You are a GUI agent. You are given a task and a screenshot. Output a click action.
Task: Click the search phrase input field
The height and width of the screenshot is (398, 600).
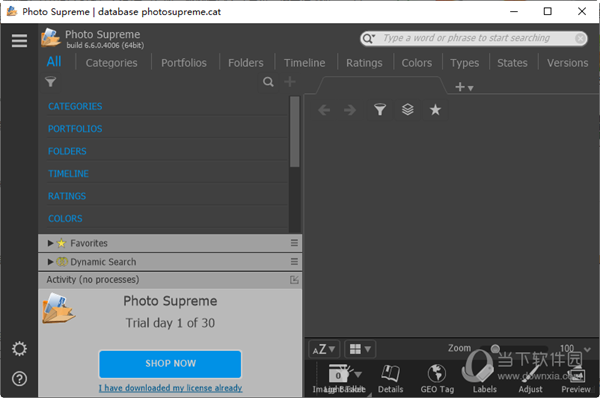[474, 38]
